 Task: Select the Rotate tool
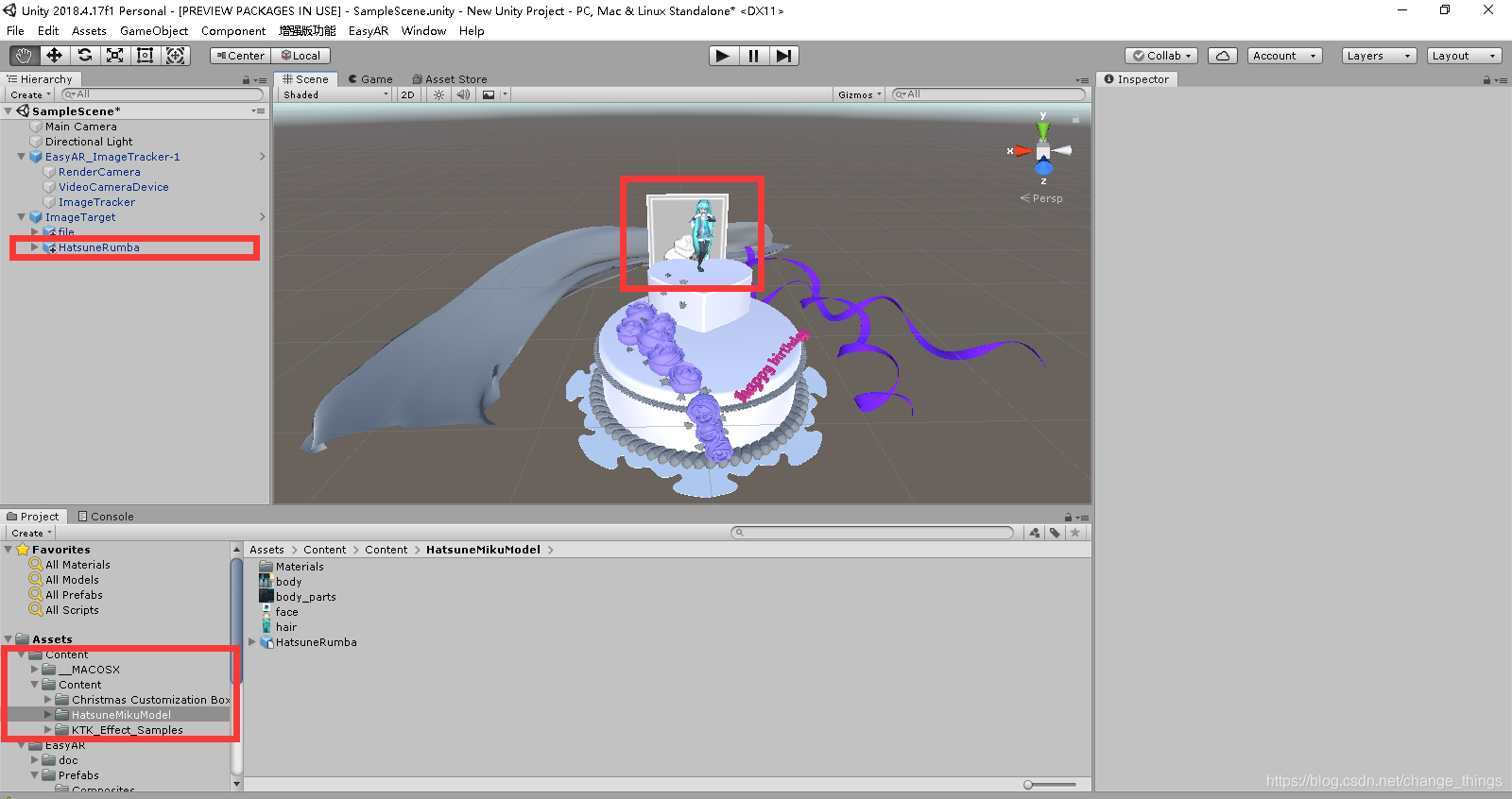tap(84, 56)
